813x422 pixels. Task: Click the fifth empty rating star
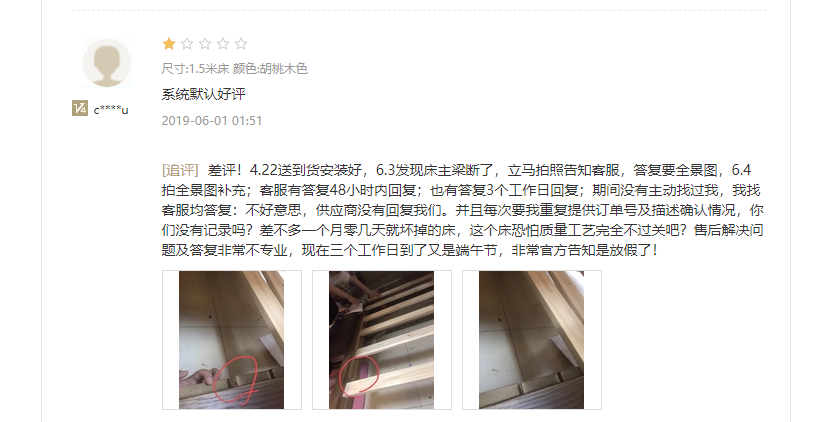pos(241,44)
